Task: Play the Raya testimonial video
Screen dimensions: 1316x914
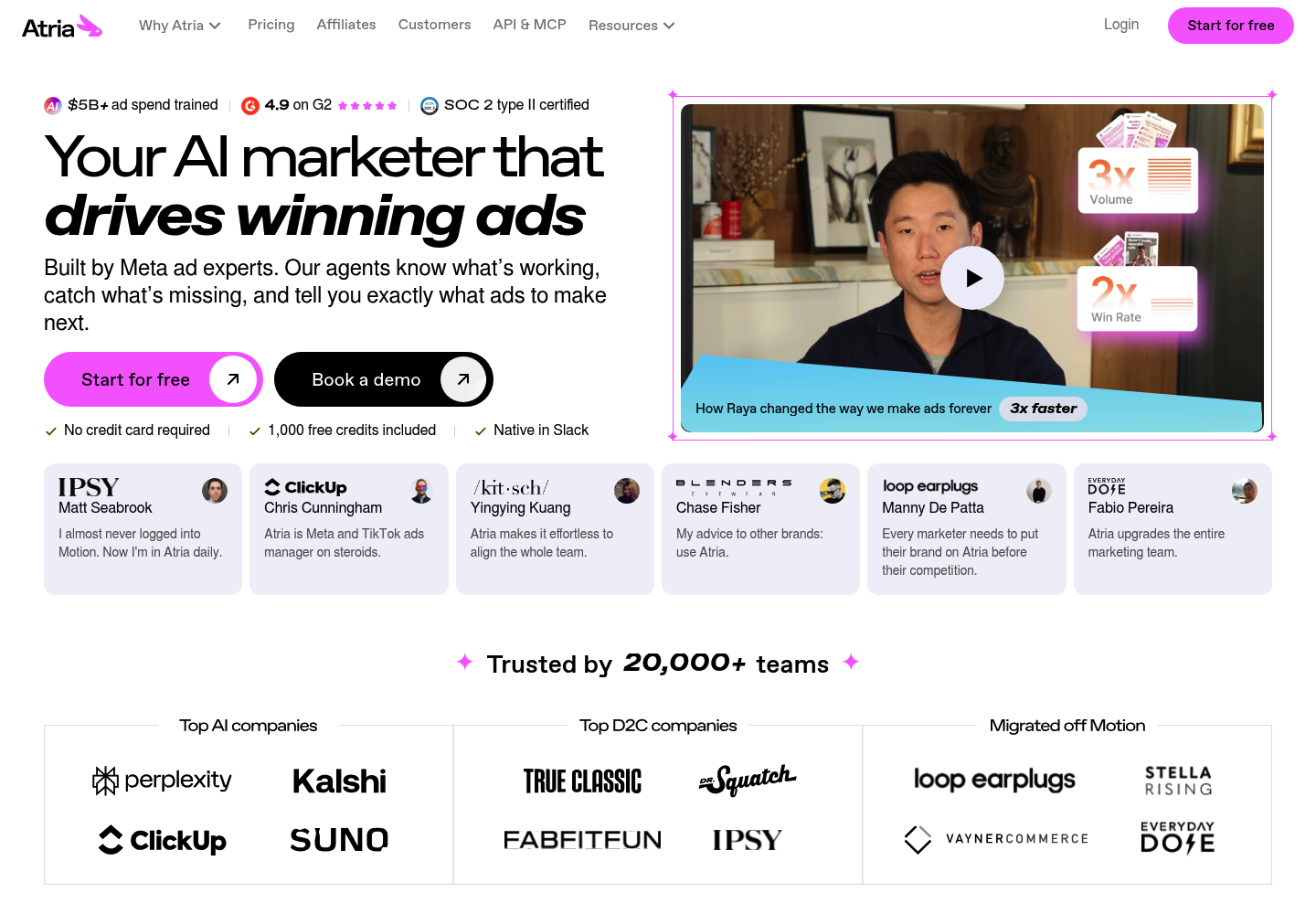Action: [x=972, y=278]
